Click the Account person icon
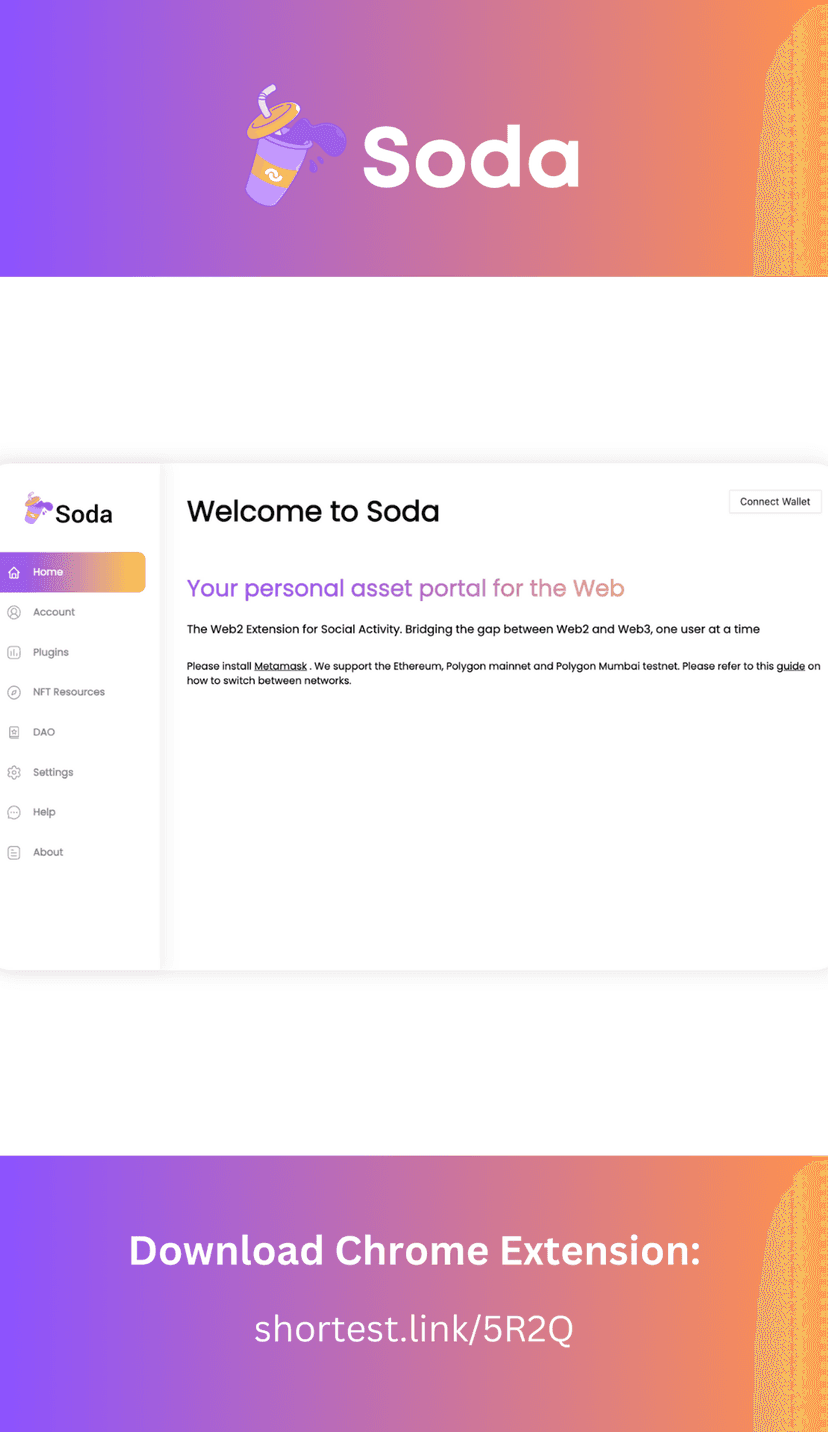Image resolution: width=828 pixels, height=1432 pixels. point(14,612)
